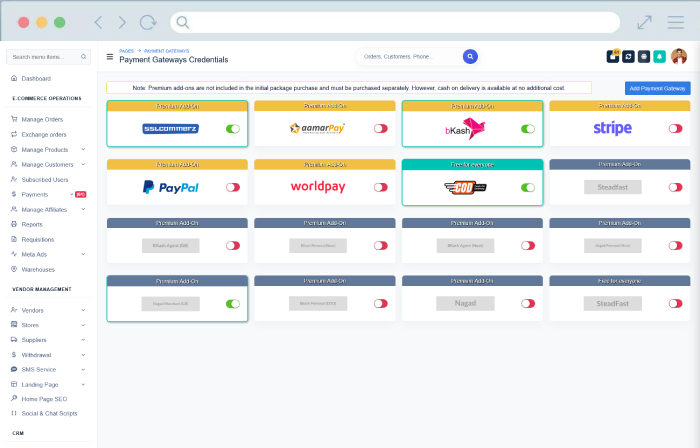This screenshot has height=448, width=700.
Task: Turn off the bKash gateway toggle
Action: pos(528,128)
